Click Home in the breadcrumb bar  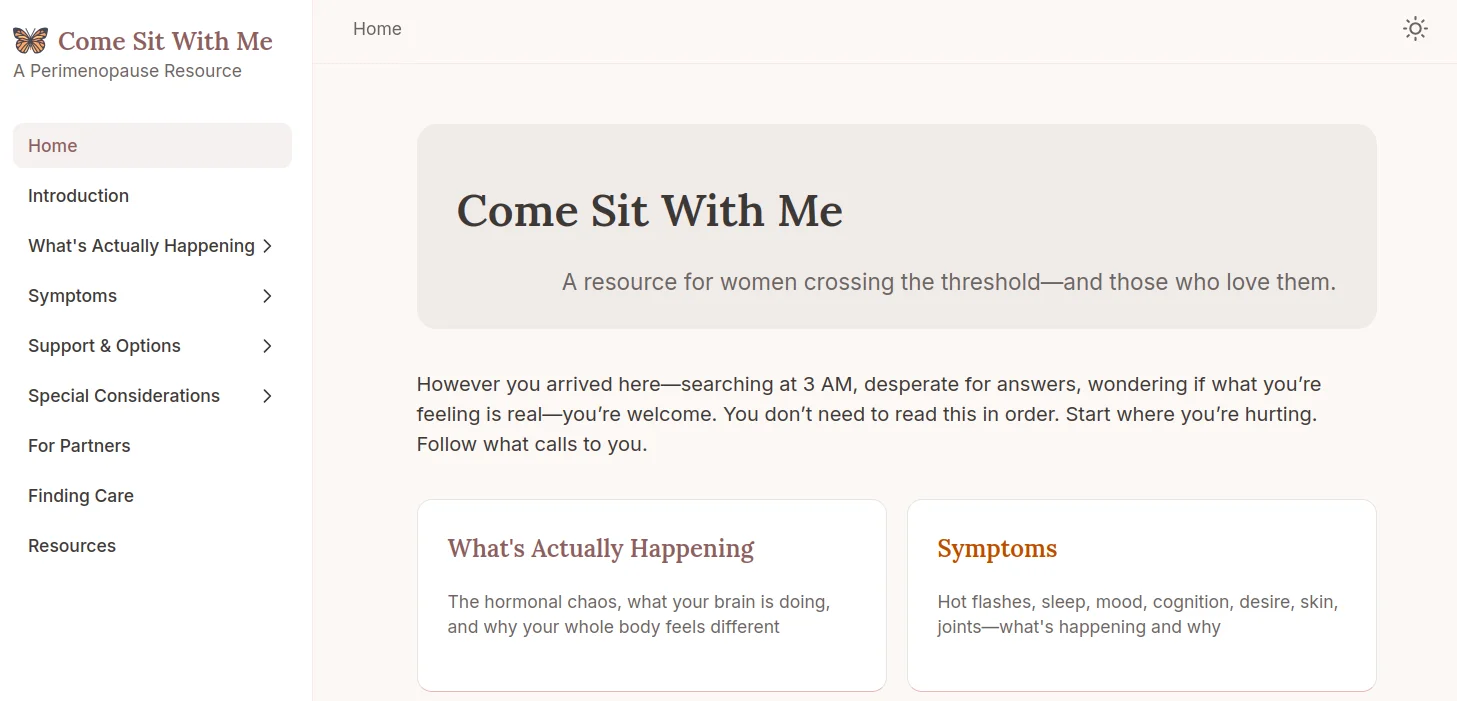tap(377, 29)
